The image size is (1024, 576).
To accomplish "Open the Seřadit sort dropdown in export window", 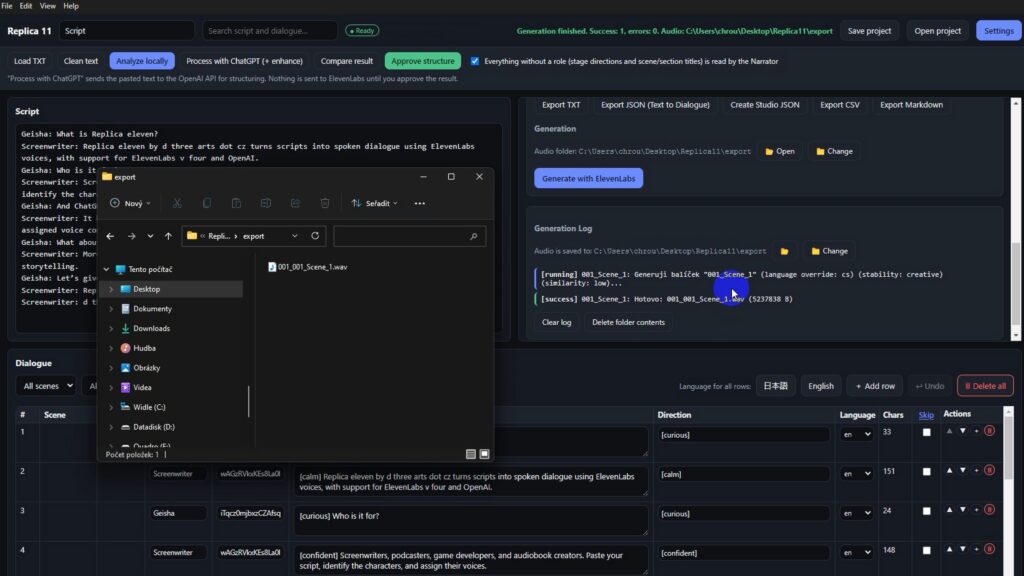I will point(374,203).
